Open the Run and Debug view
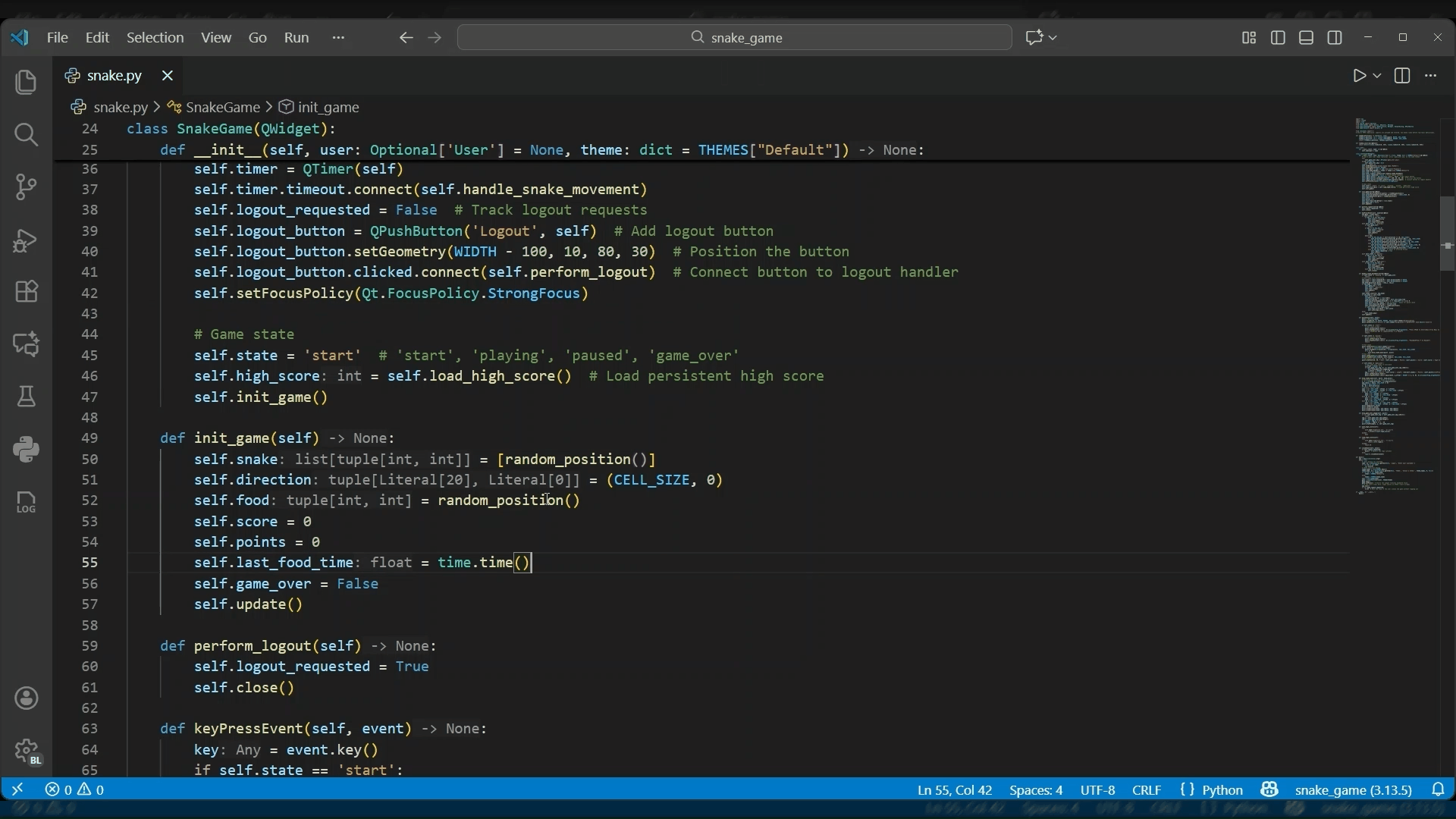This screenshot has height=819, width=1456. (x=27, y=240)
